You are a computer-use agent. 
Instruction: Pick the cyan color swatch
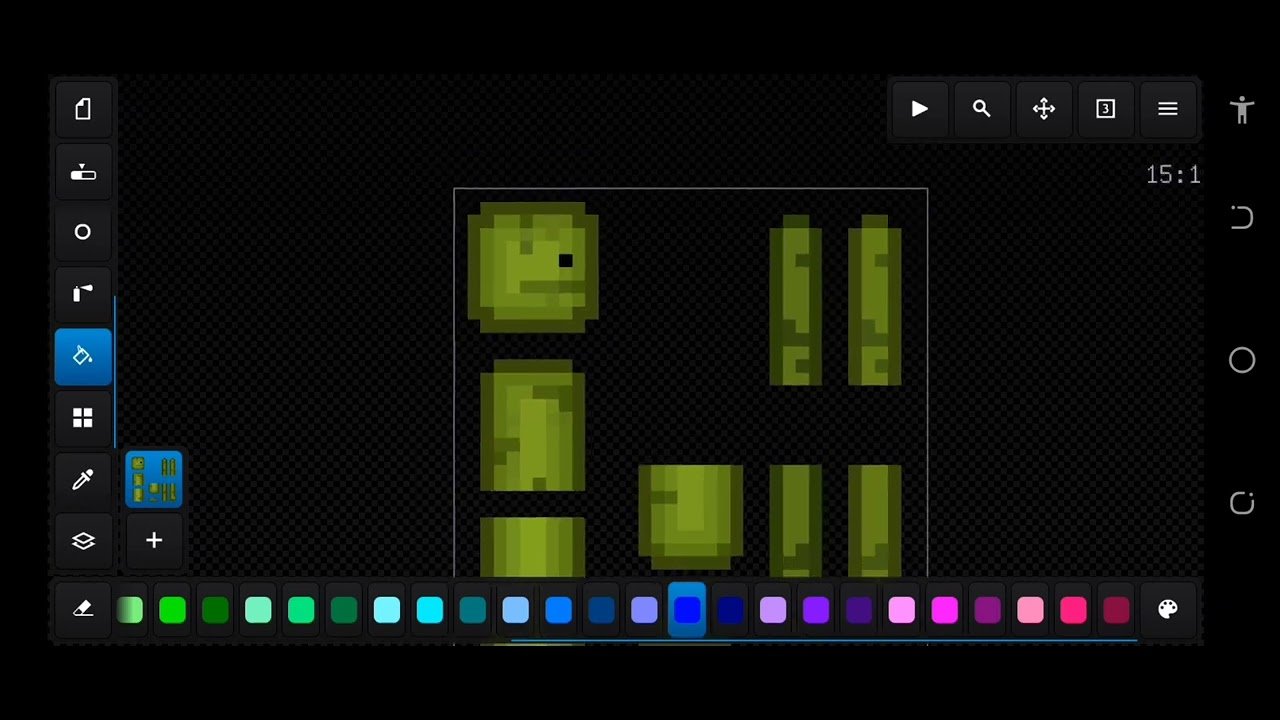pos(430,610)
